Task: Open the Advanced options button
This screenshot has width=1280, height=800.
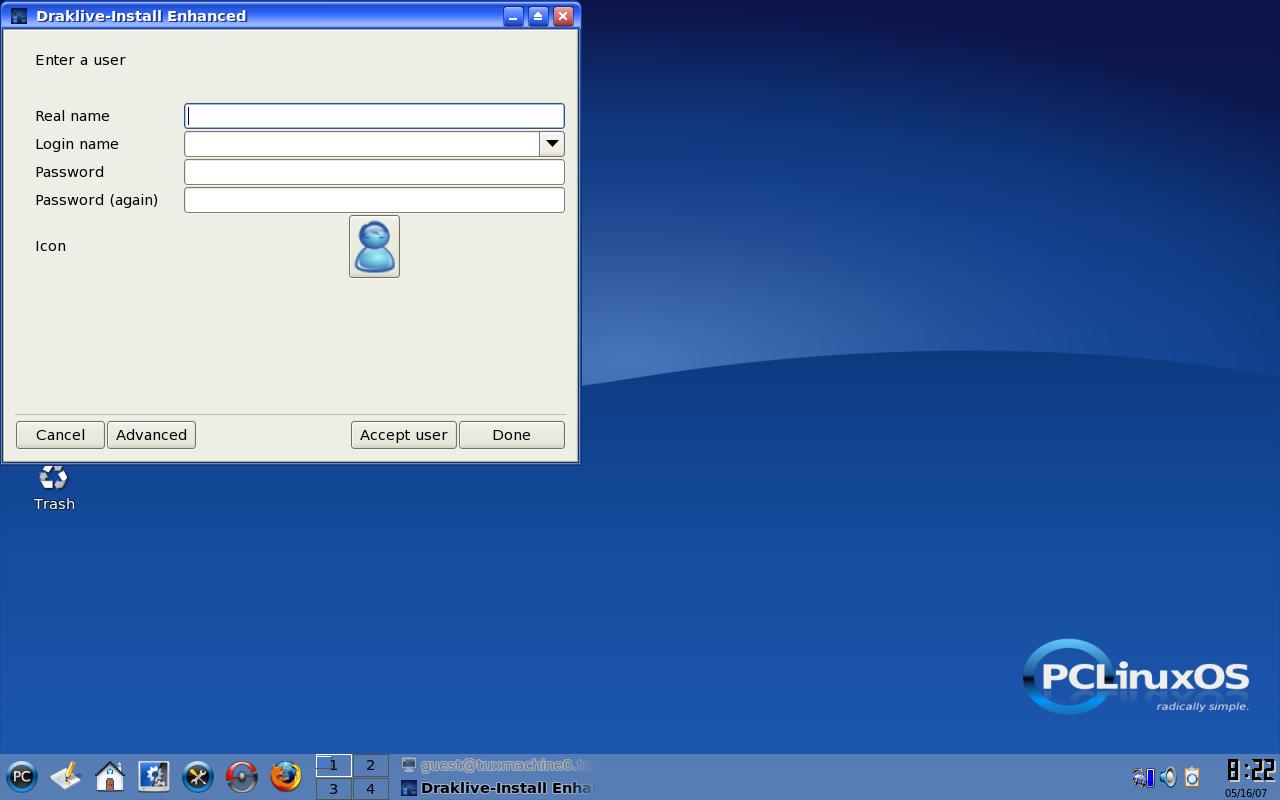Action: tap(151, 435)
